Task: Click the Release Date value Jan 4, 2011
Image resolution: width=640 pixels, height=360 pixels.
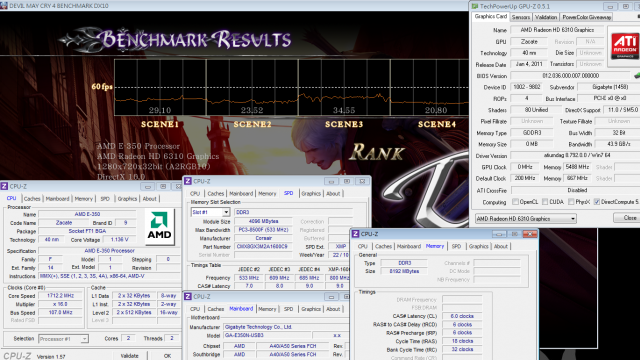Action: (529, 64)
